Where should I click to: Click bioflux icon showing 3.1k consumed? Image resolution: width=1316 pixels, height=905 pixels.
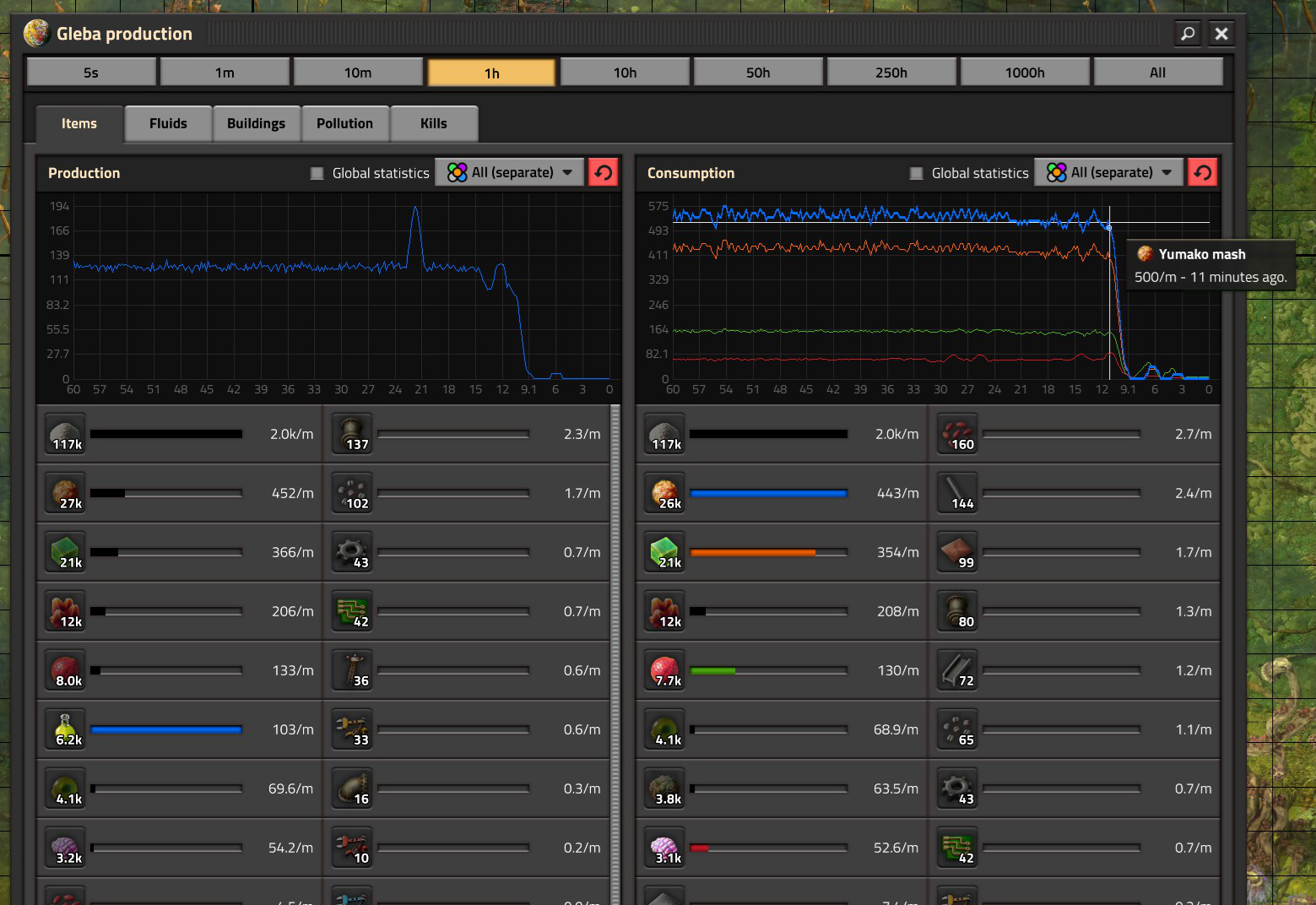coord(665,848)
